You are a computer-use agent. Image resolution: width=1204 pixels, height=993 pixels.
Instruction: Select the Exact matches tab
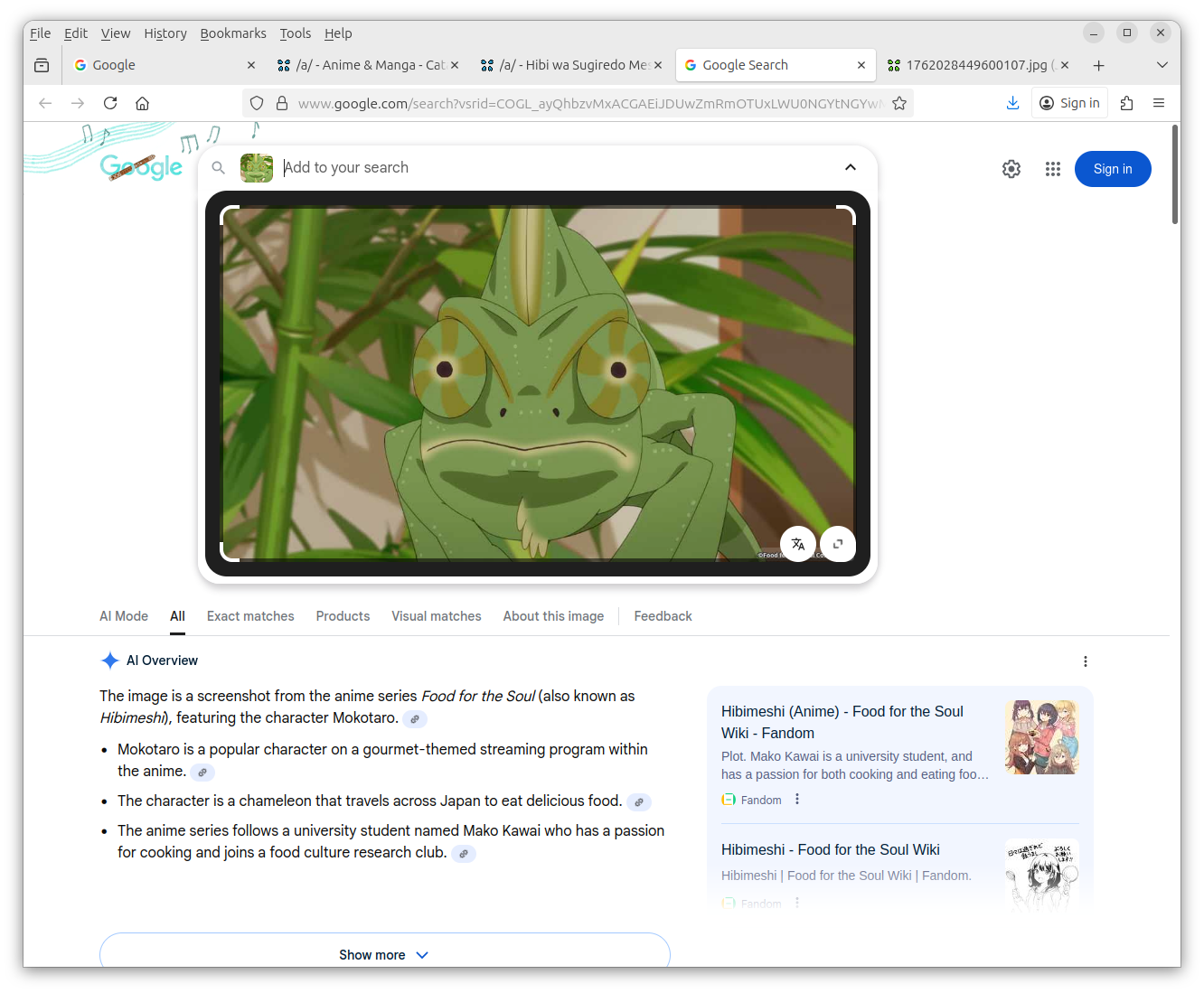(x=250, y=616)
